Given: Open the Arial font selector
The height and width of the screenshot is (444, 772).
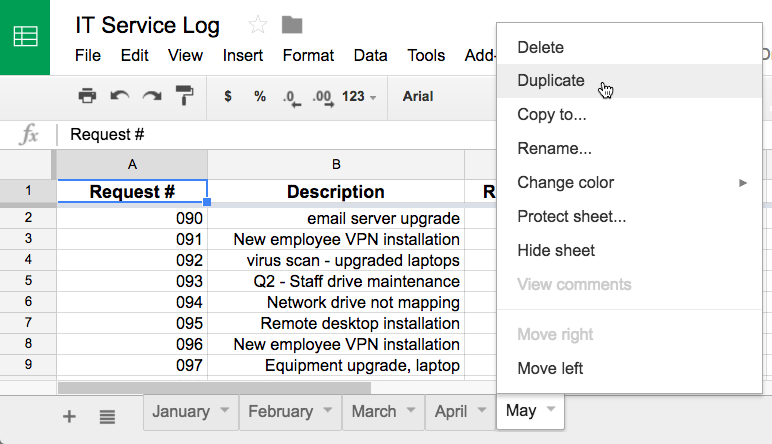Looking at the screenshot, I should point(418,96).
